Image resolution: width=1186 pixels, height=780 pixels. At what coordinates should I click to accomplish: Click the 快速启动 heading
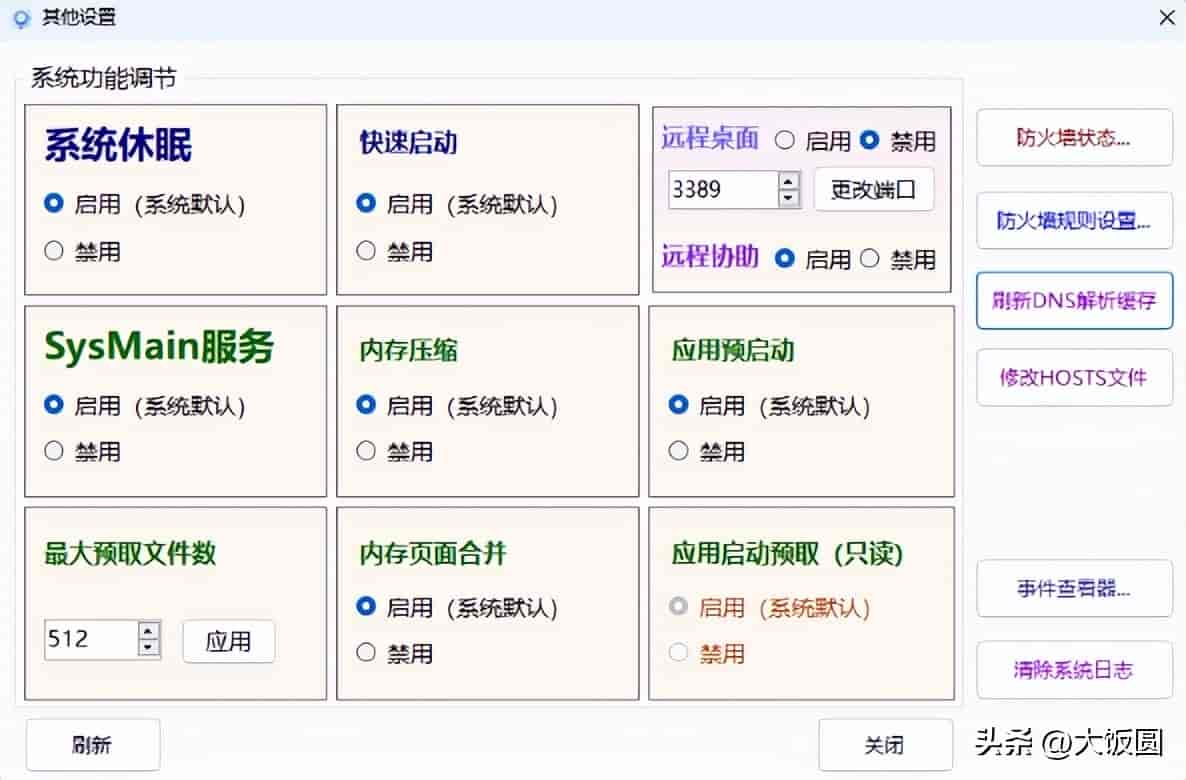(x=408, y=142)
